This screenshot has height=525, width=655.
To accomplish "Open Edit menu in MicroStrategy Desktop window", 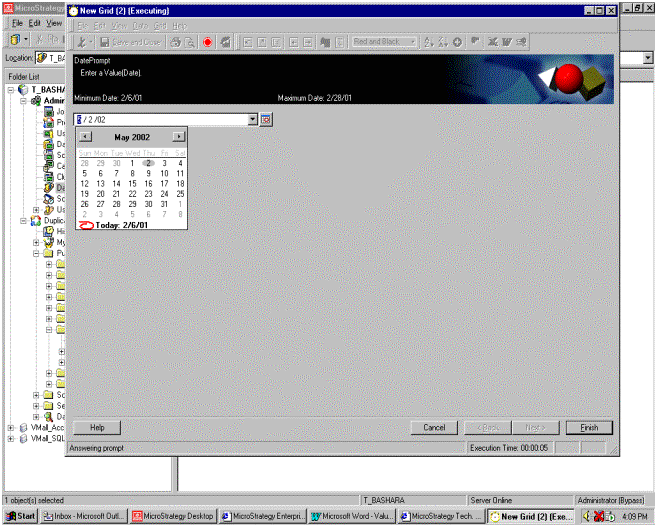I will pos(35,23).
